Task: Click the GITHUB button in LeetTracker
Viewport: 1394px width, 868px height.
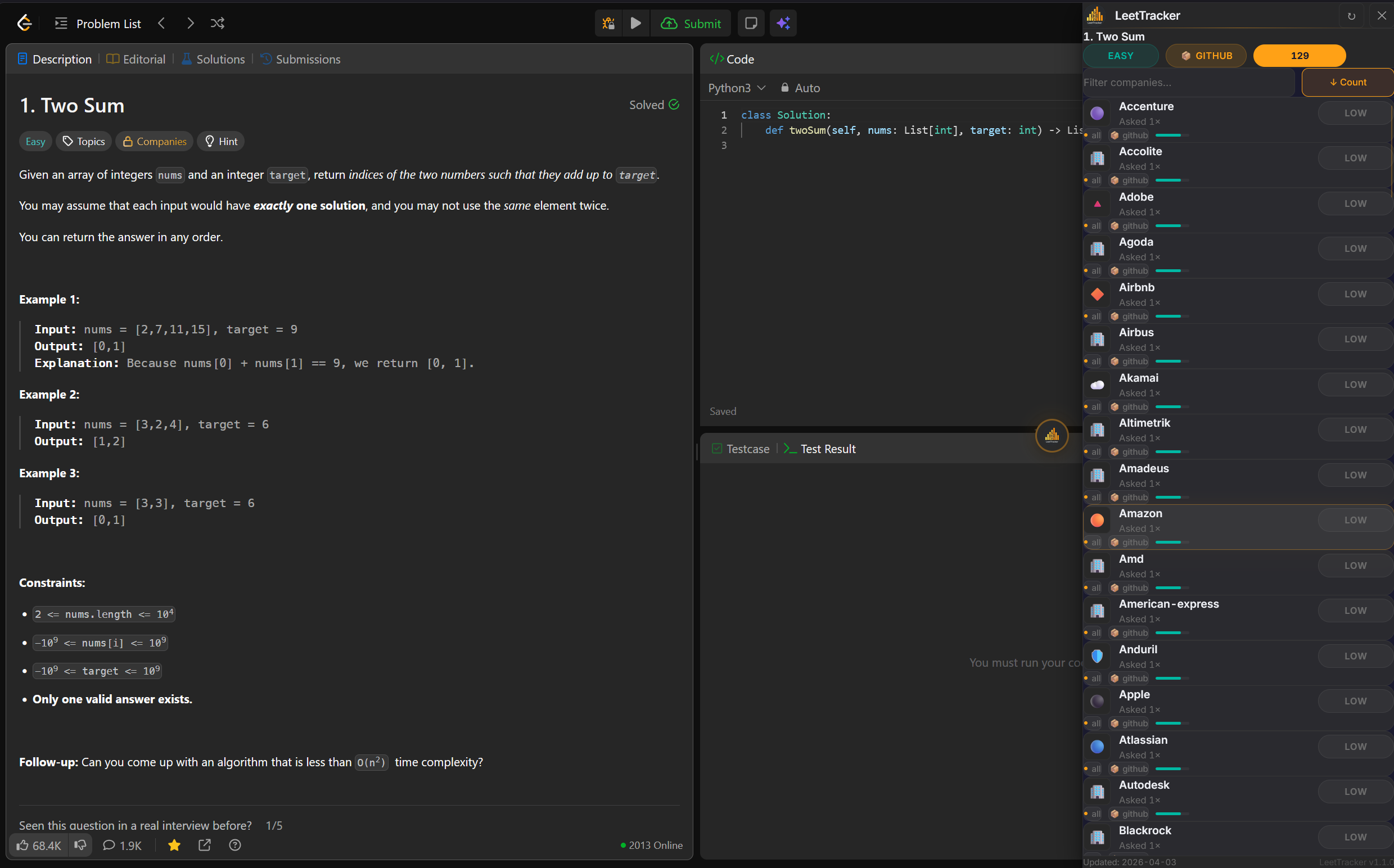Action: (x=1206, y=55)
